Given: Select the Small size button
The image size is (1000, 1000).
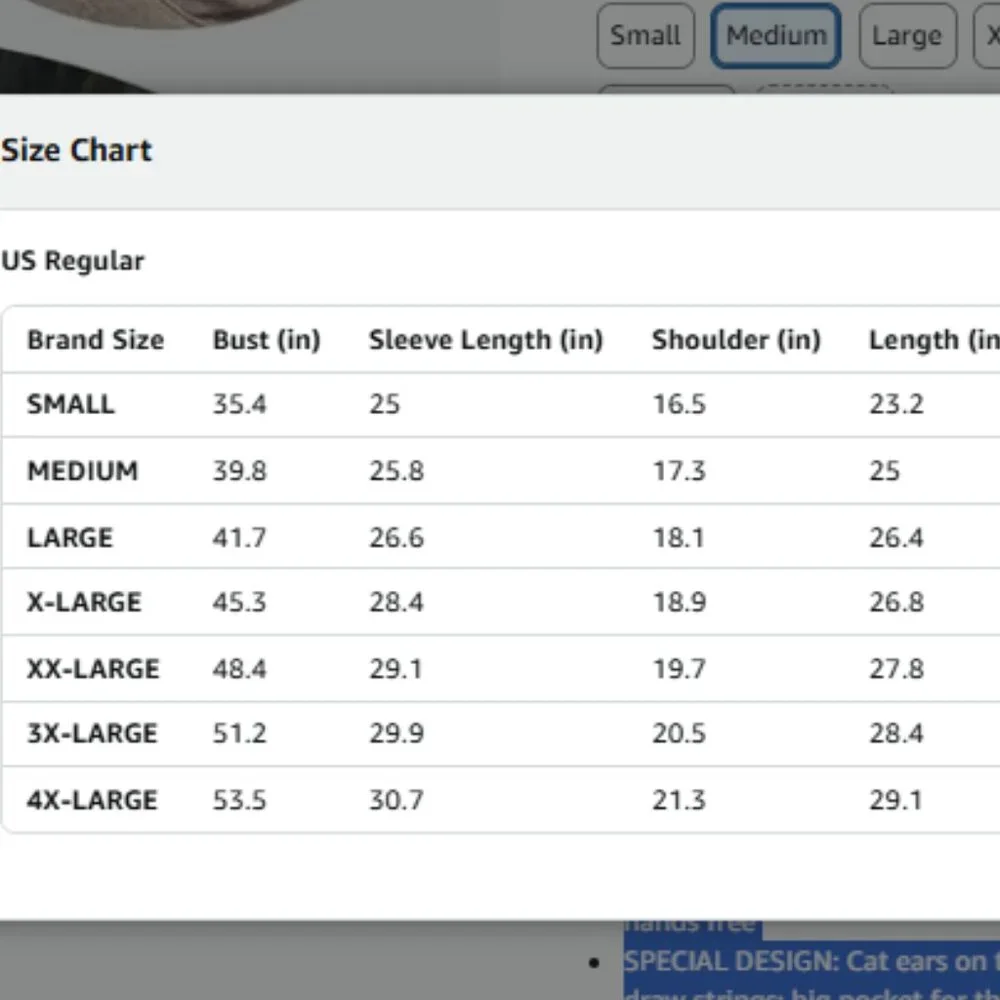Looking at the screenshot, I should 645,36.
